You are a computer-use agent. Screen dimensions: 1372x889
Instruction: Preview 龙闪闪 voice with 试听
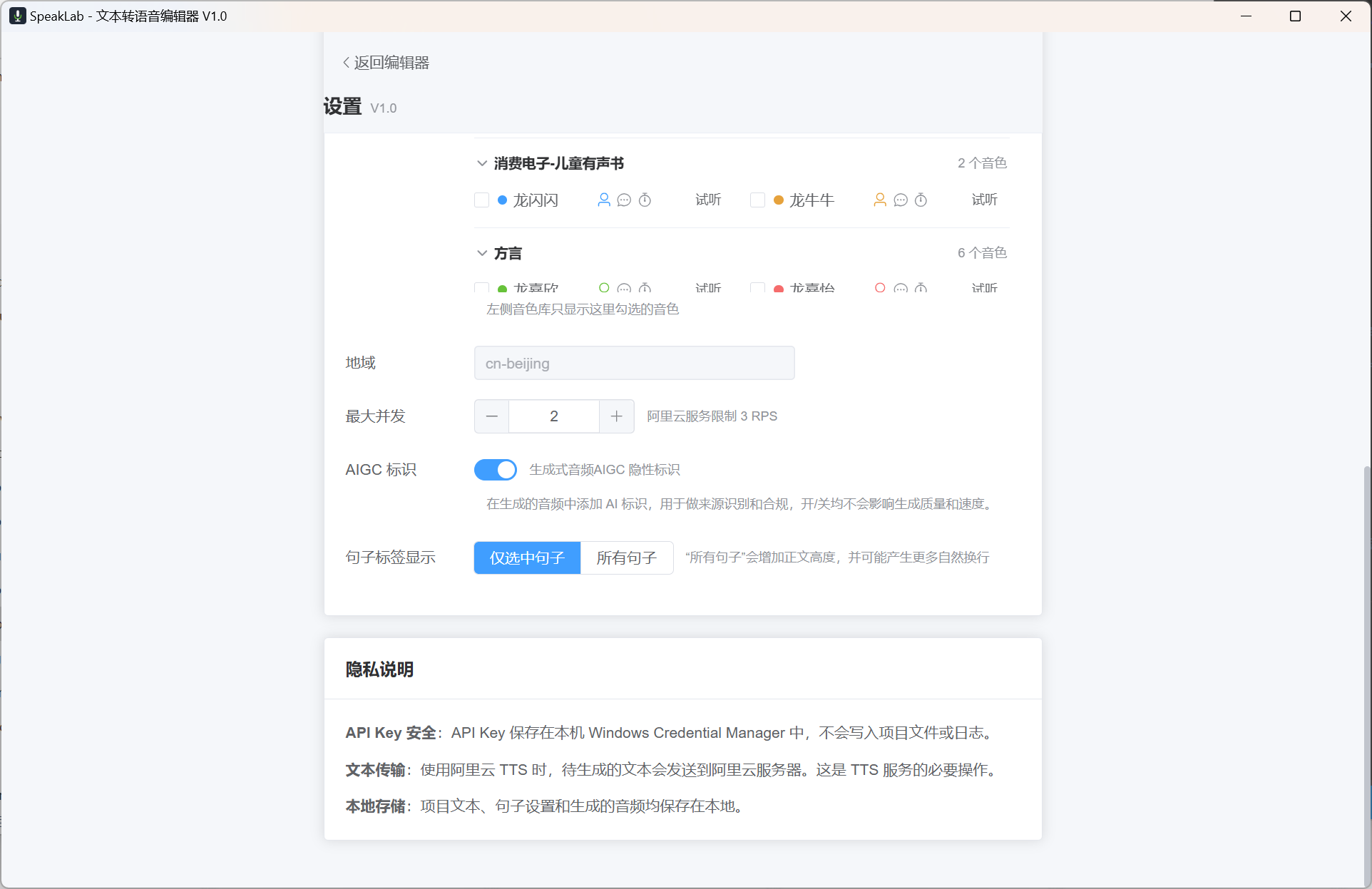(x=708, y=200)
